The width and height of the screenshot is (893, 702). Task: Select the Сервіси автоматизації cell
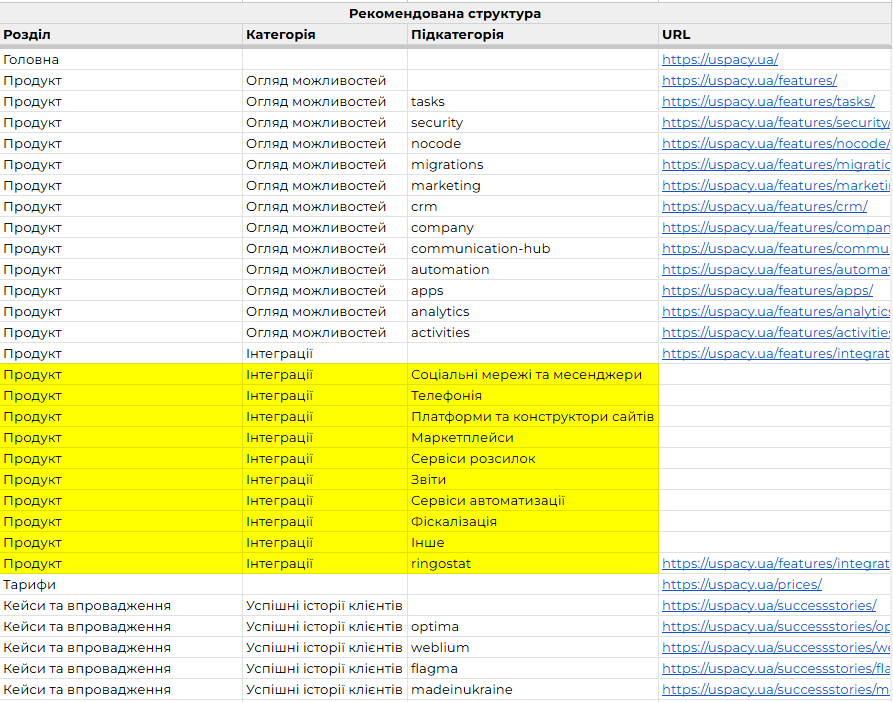(532, 501)
